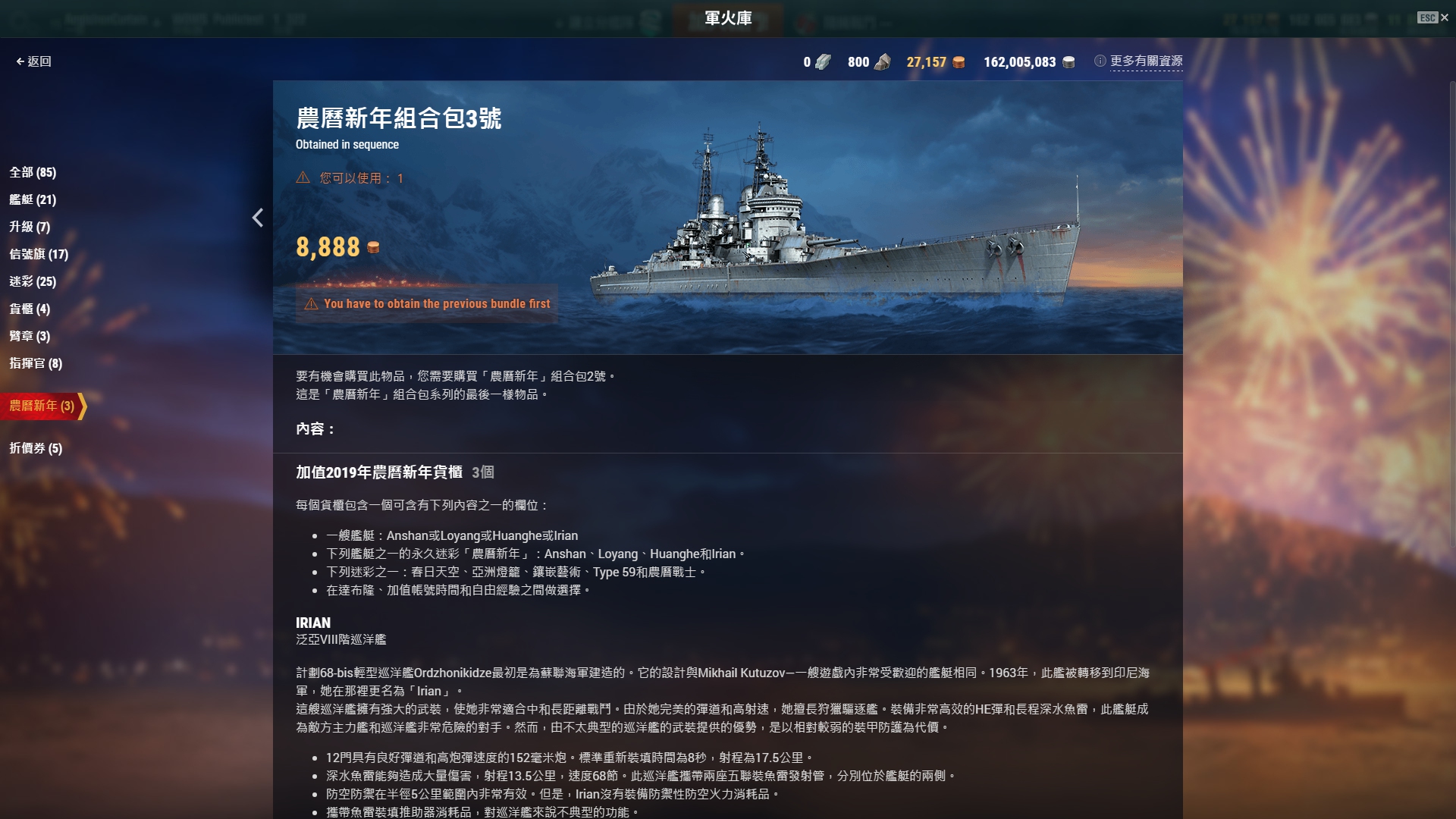Click the info icon beside 更多有關資源
Viewport: 1456px width, 819px height.
[x=1100, y=61]
